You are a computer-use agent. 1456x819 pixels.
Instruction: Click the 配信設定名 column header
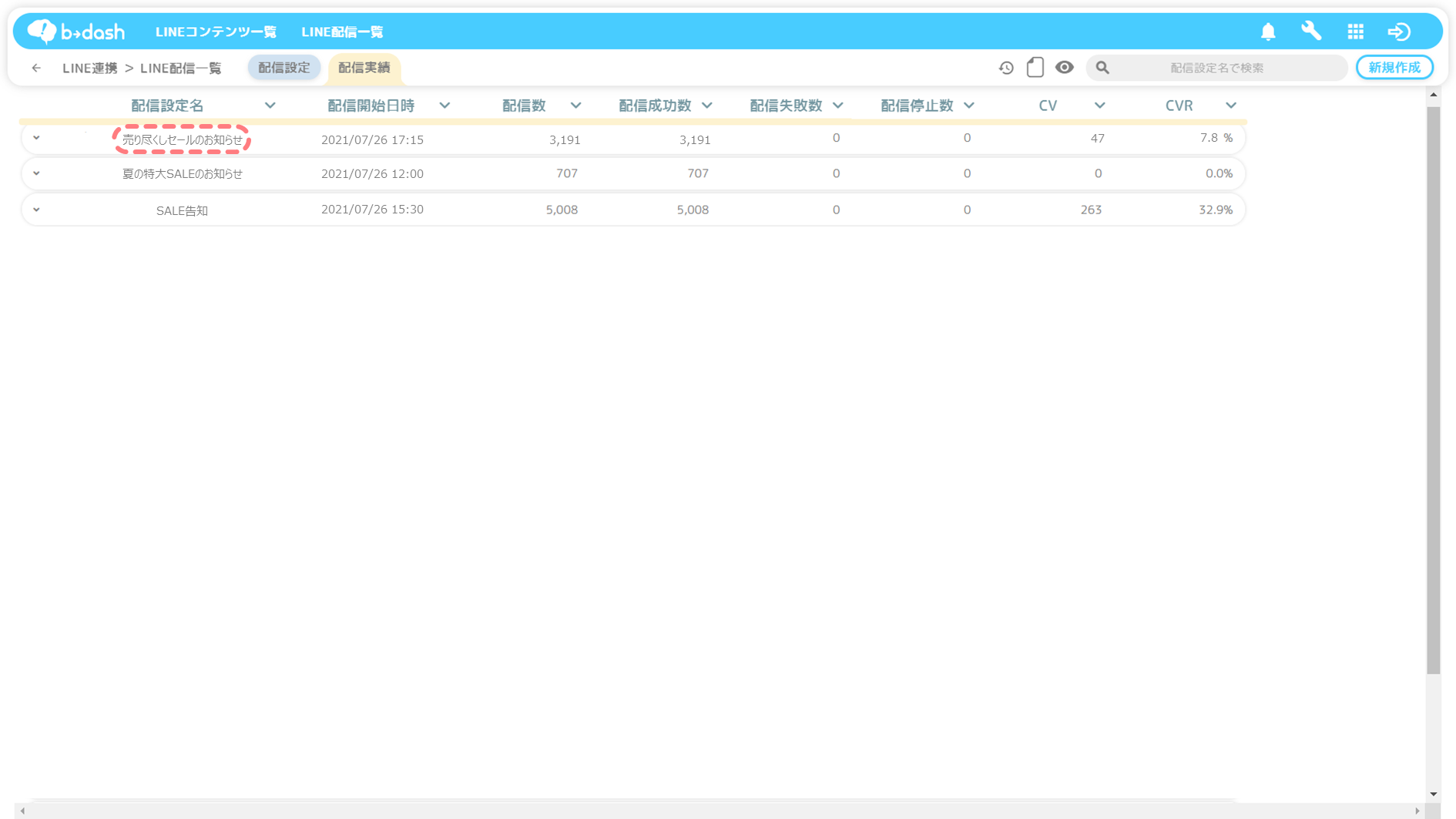pos(167,106)
